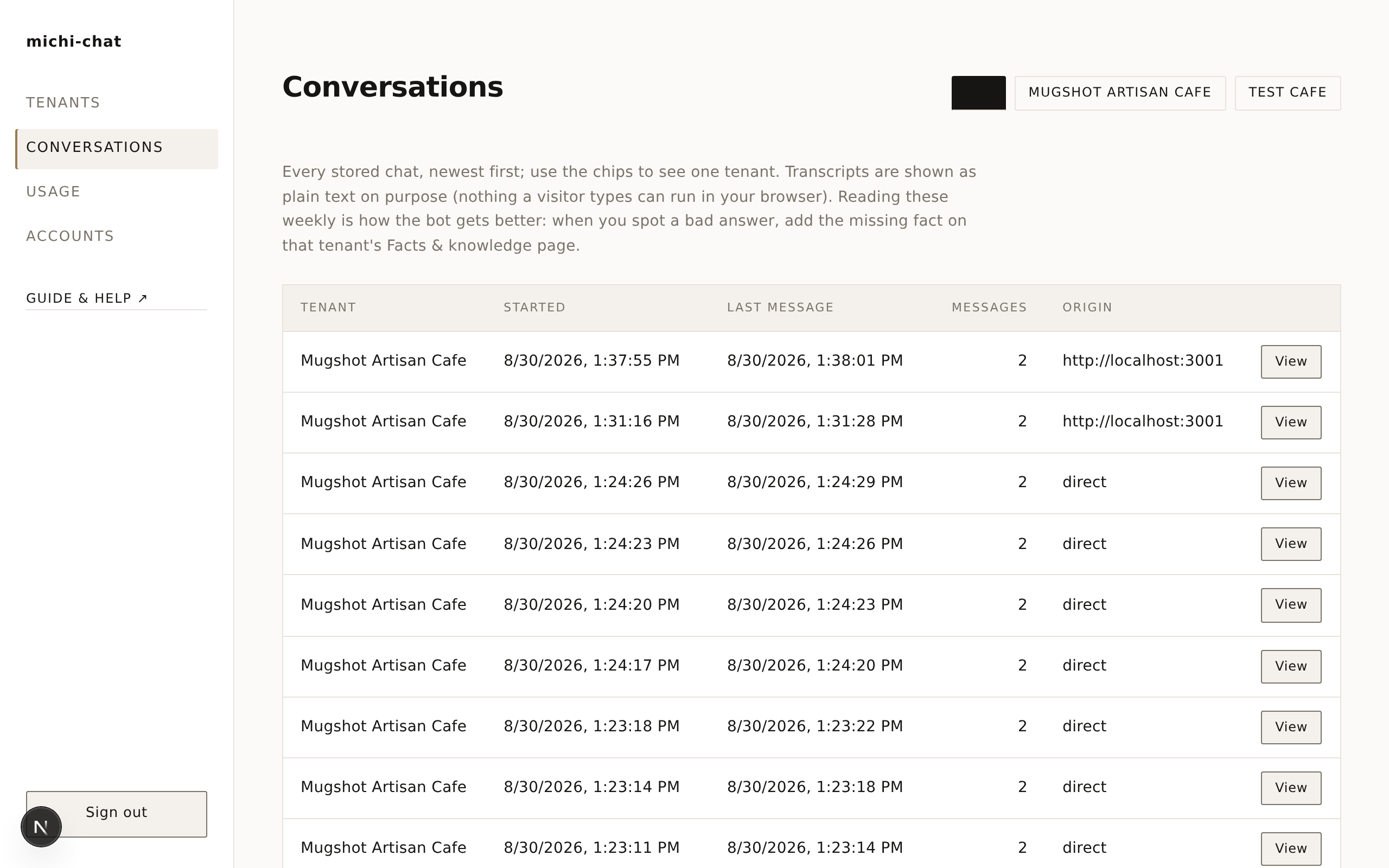Click last message time 8/30/2026, 1:24:29 PM
The image size is (1389, 868).
814,482
